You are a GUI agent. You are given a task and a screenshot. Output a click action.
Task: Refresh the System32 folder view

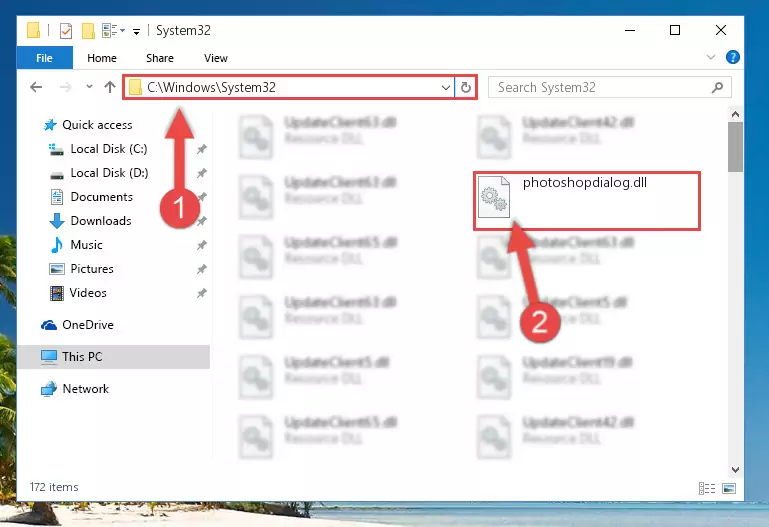(x=465, y=88)
